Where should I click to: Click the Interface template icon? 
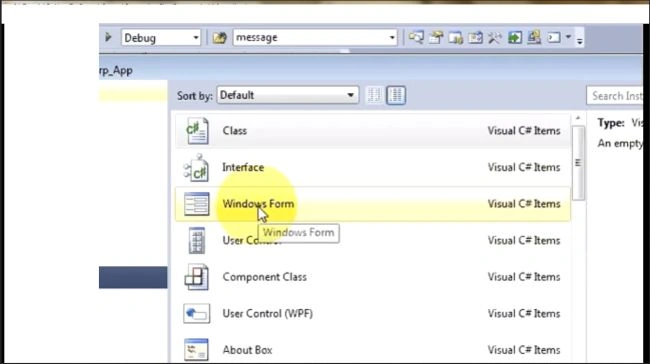click(x=196, y=167)
